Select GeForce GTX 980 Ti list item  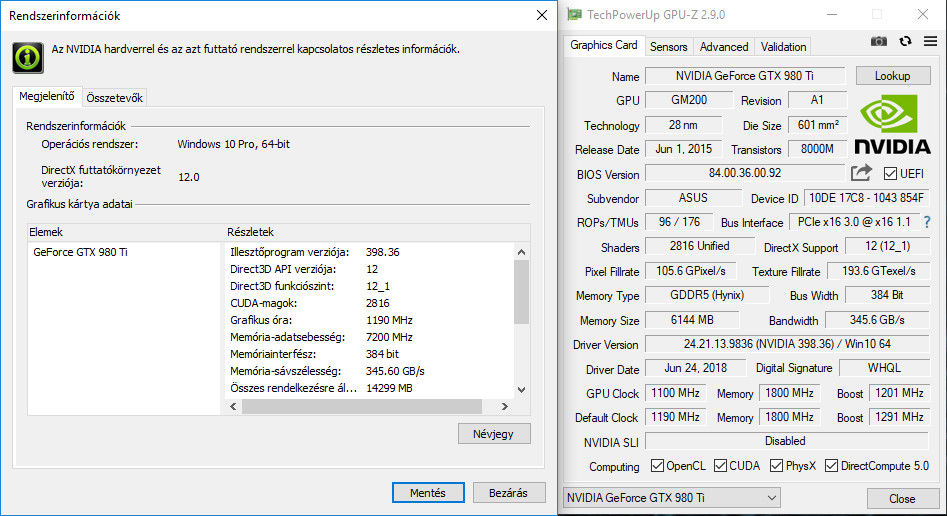coord(80,252)
